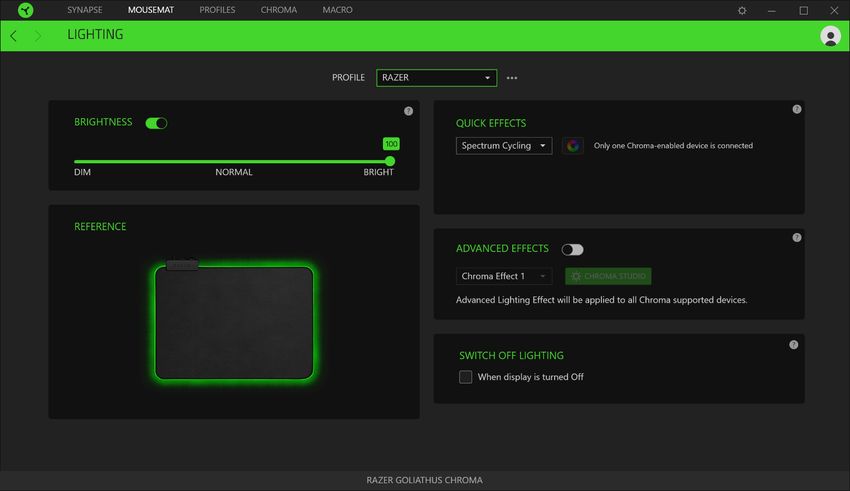Viewport: 850px width, 491px height.
Task: Close the Razer Synapse window
Action: (x=834, y=10)
